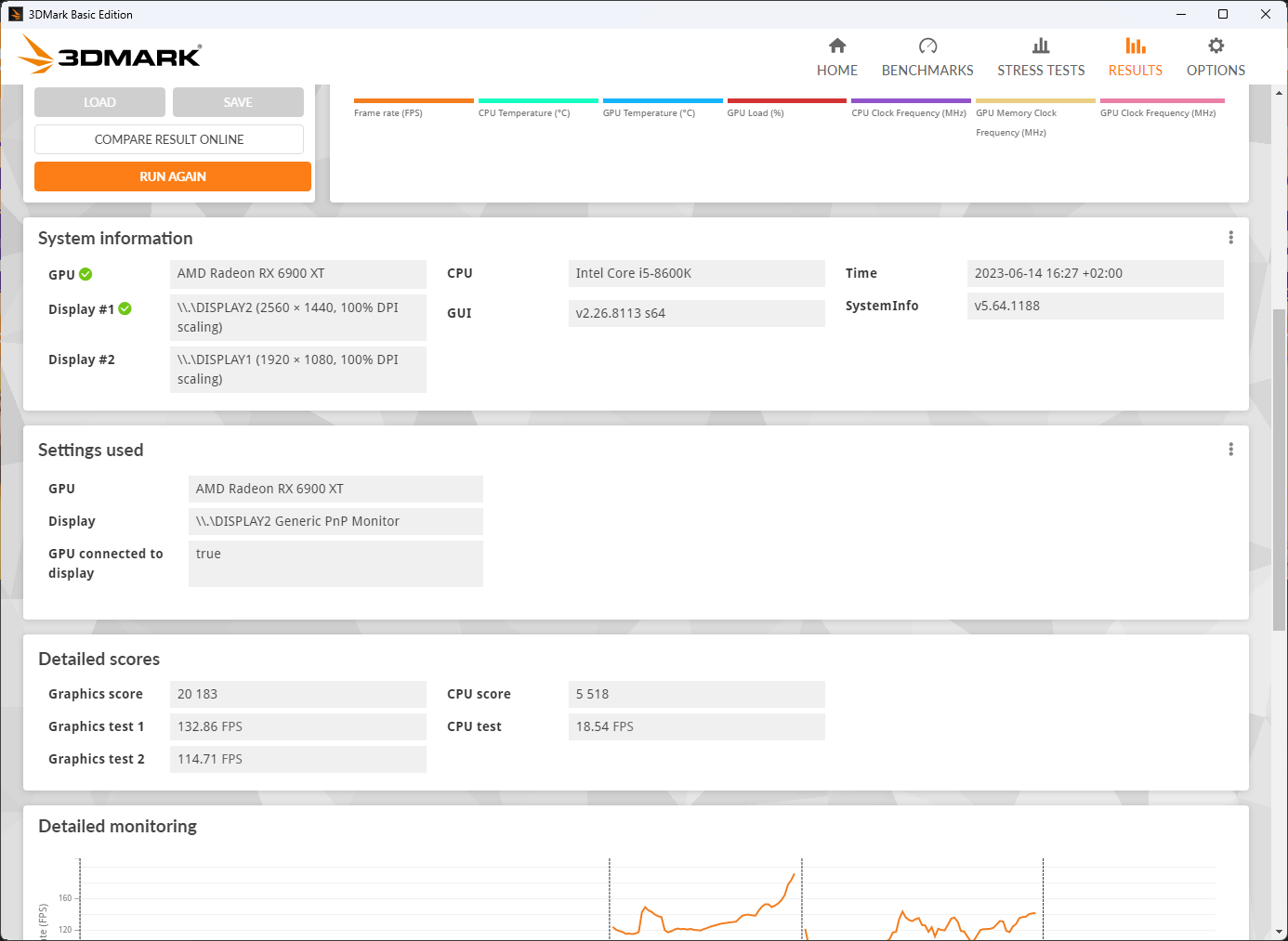Image resolution: width=1288 pixels, height=941 pixels.
Task: Toggle CPU Clock Frequency purple legend
Action: 911,100
